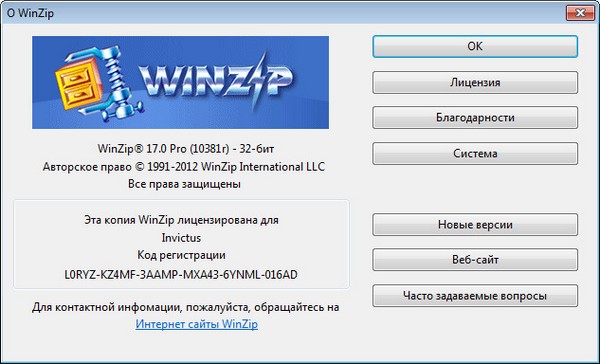This screenshot has width=600, height=364.
Task: Click the Код регистрации label
Action: (x=181, y=255)
